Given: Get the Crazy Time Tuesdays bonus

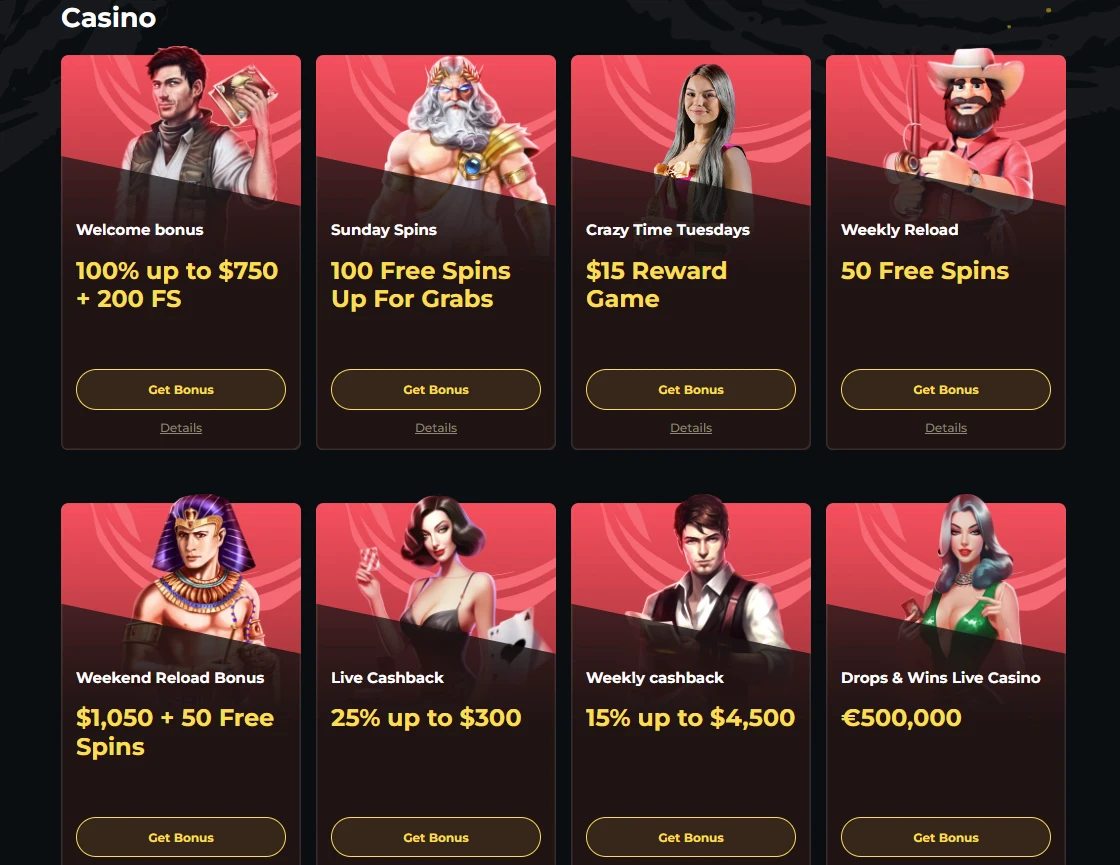Looking at the screenshot, I should point(691,389).
